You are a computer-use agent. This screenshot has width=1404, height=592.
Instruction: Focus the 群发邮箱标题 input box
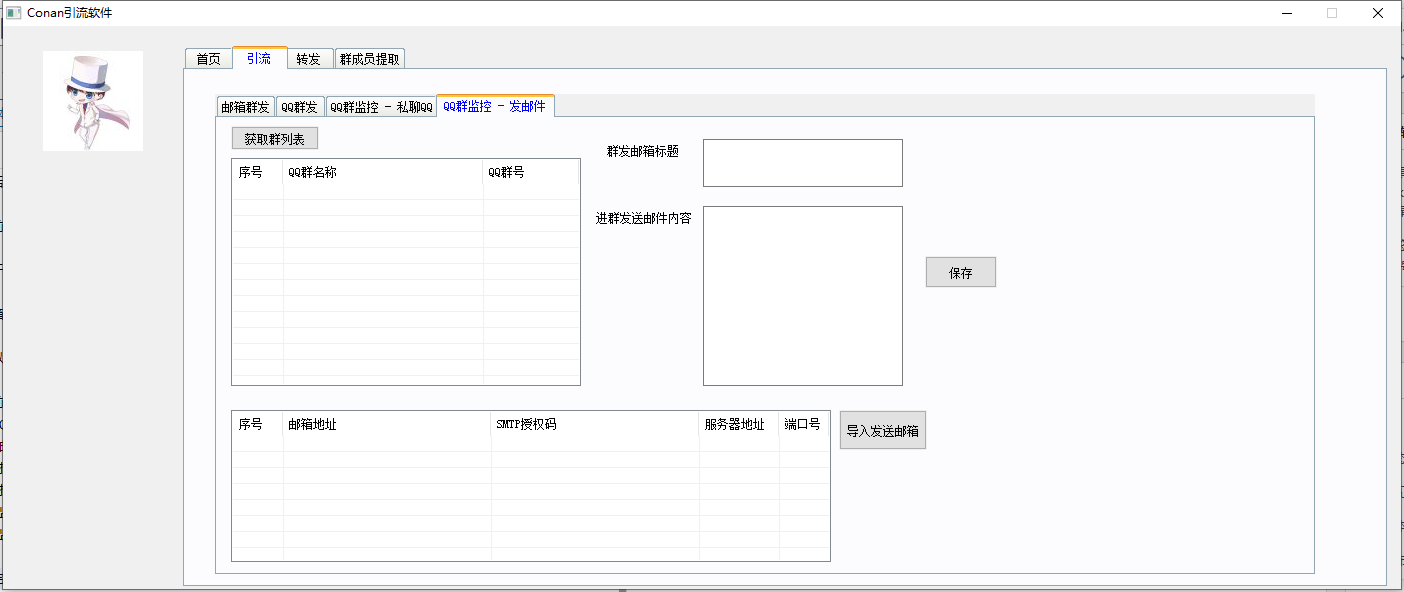coord(802,163)
